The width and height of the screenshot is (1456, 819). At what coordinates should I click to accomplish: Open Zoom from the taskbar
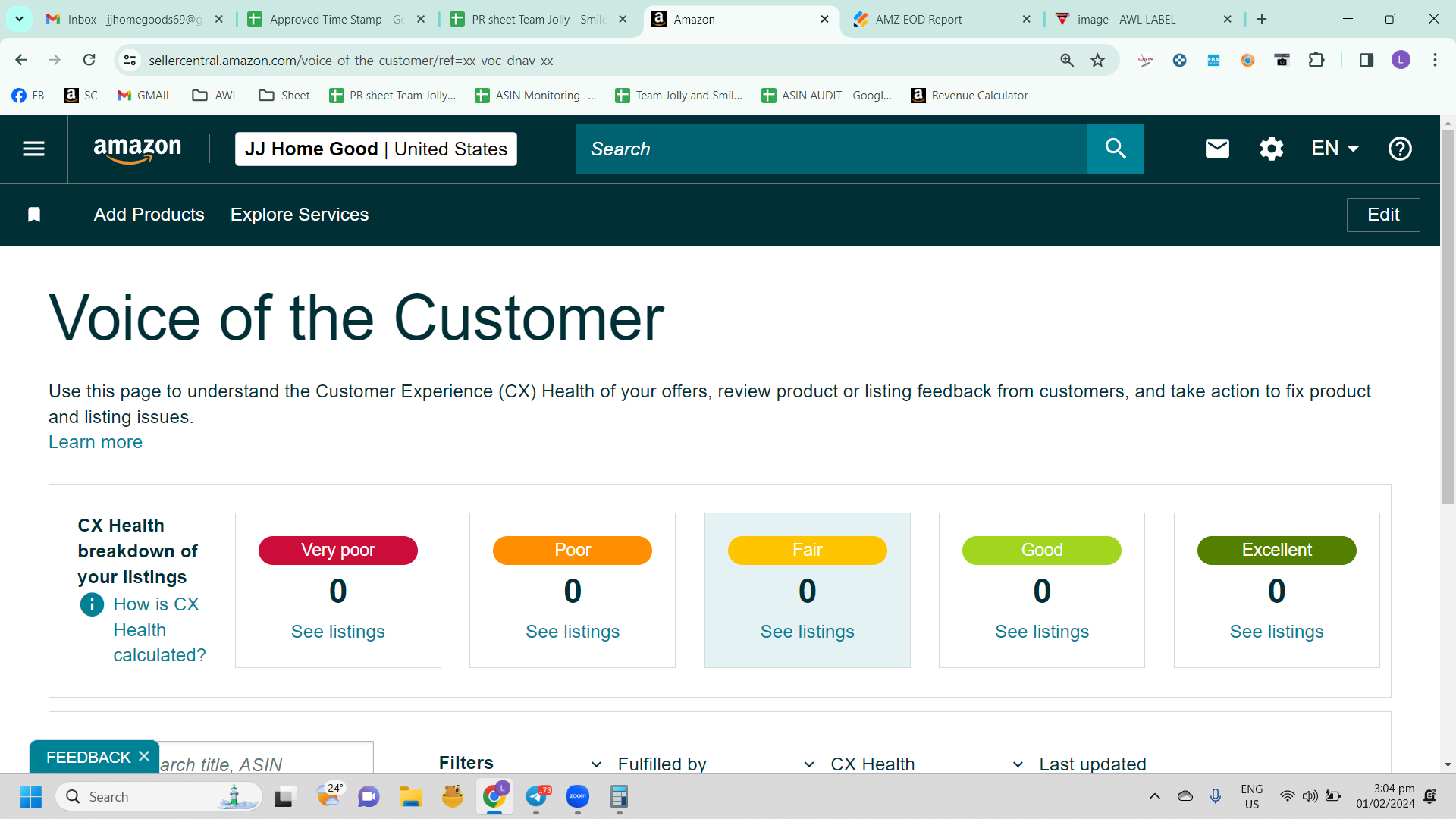578,797
